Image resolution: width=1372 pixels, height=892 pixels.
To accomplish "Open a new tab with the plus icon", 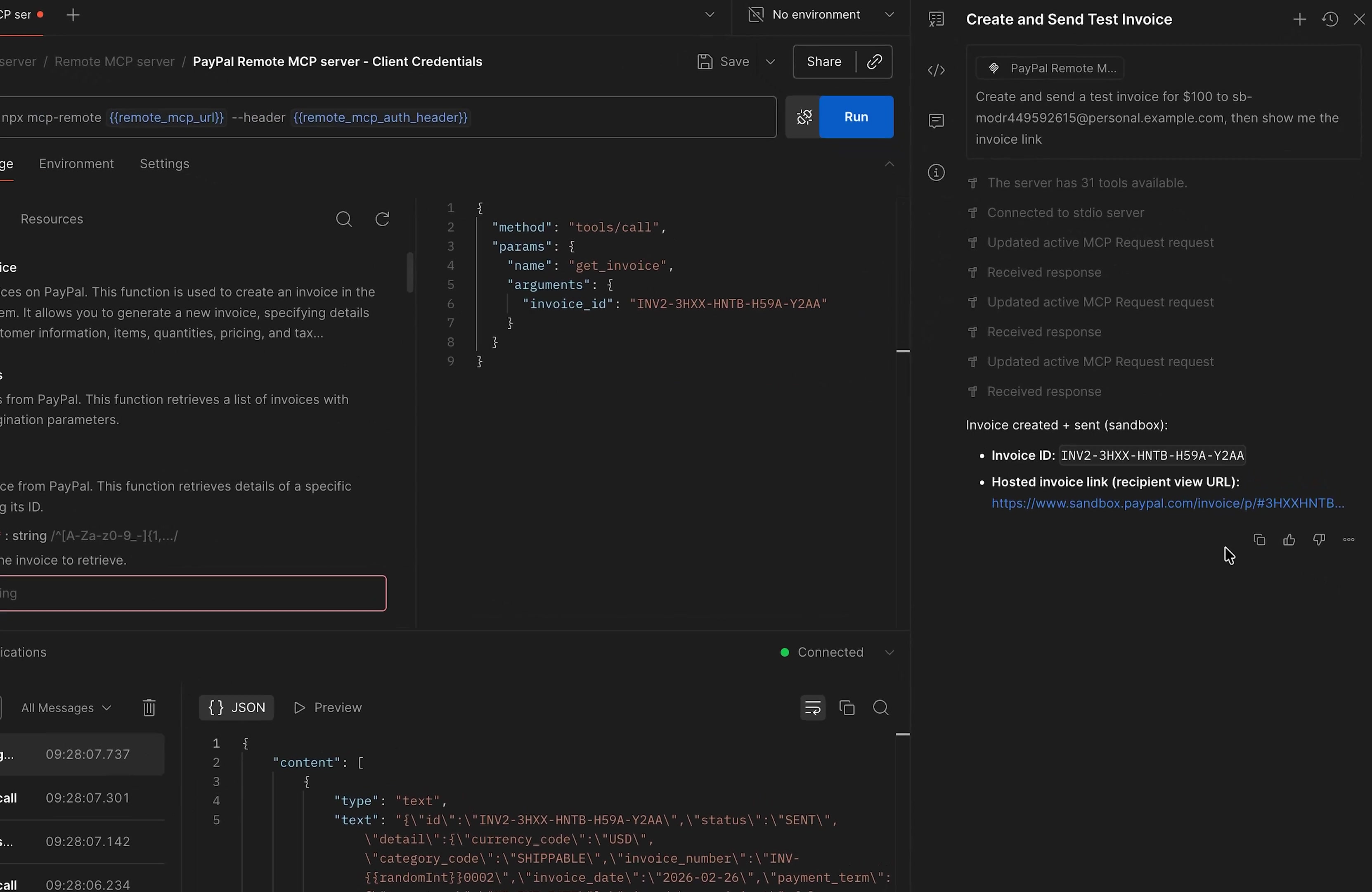I will click(73, 16).
